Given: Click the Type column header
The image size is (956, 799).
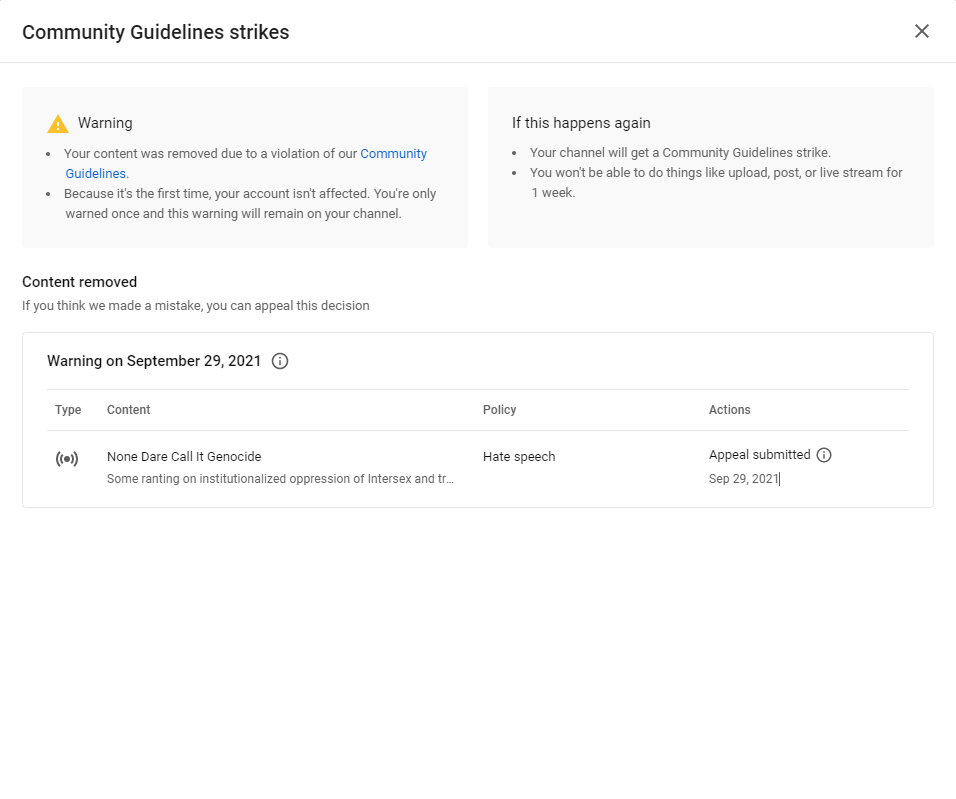Looking at the screenshot, I should pyautogui.click(x=68, y=410).
